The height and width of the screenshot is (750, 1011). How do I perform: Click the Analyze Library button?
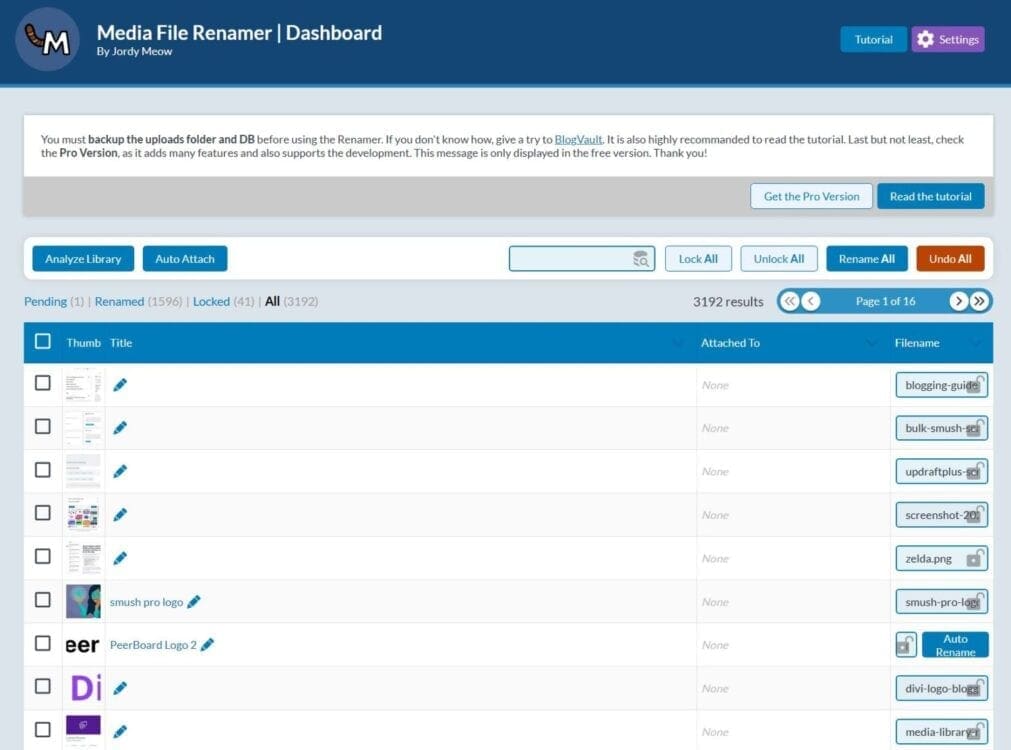coord(83,259)
